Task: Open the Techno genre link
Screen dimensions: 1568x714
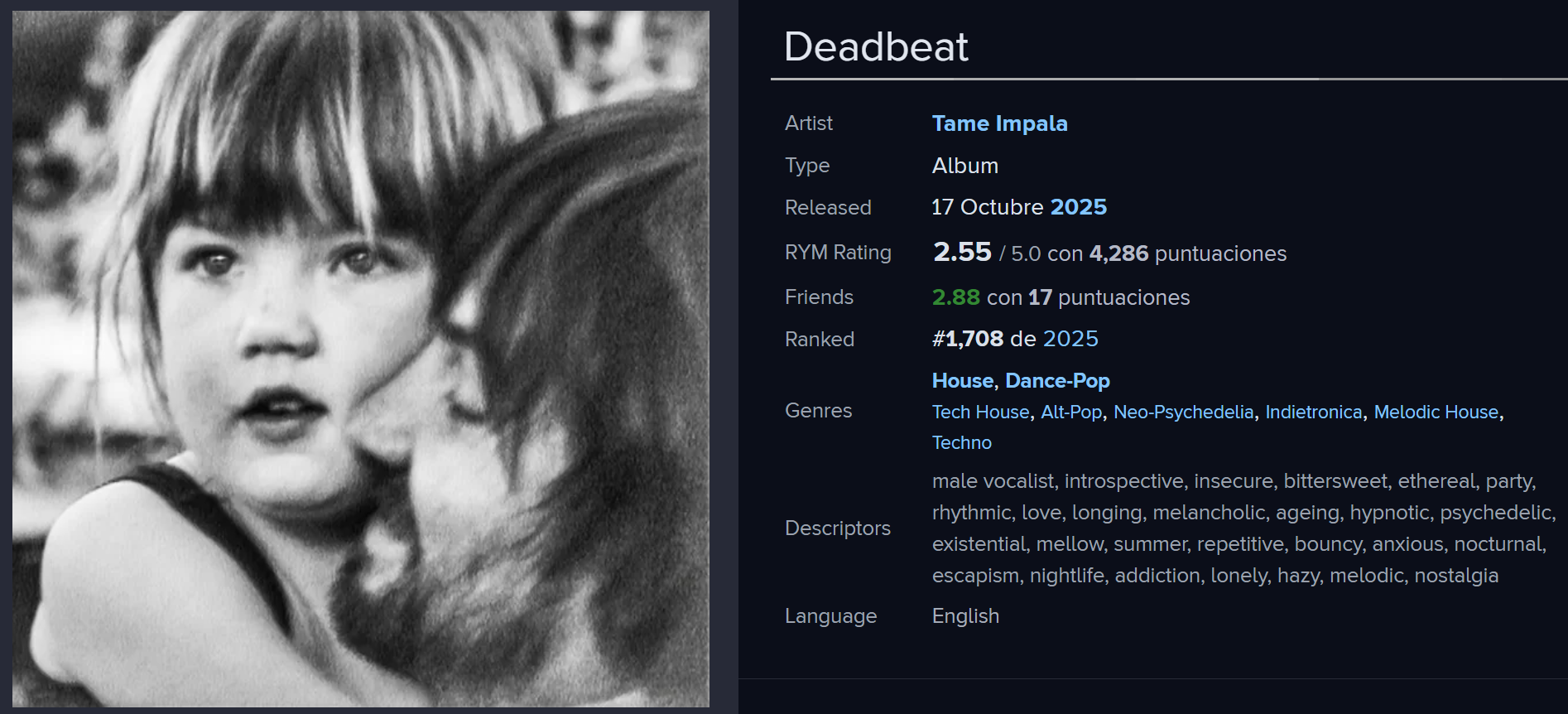Action: (961, 443)
